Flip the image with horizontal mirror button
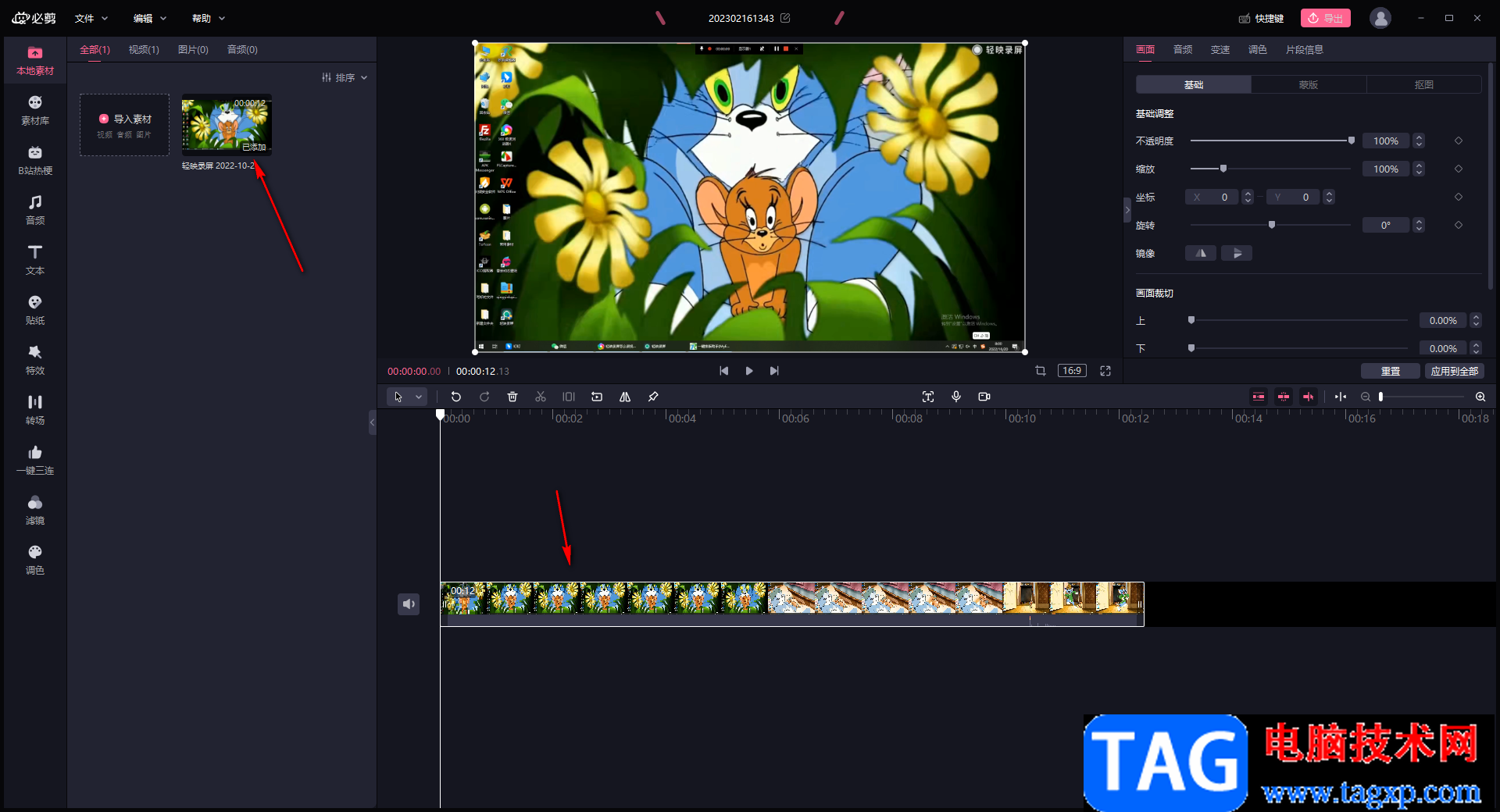This screenshot has width=1500, height=812. click(1201, 253)
